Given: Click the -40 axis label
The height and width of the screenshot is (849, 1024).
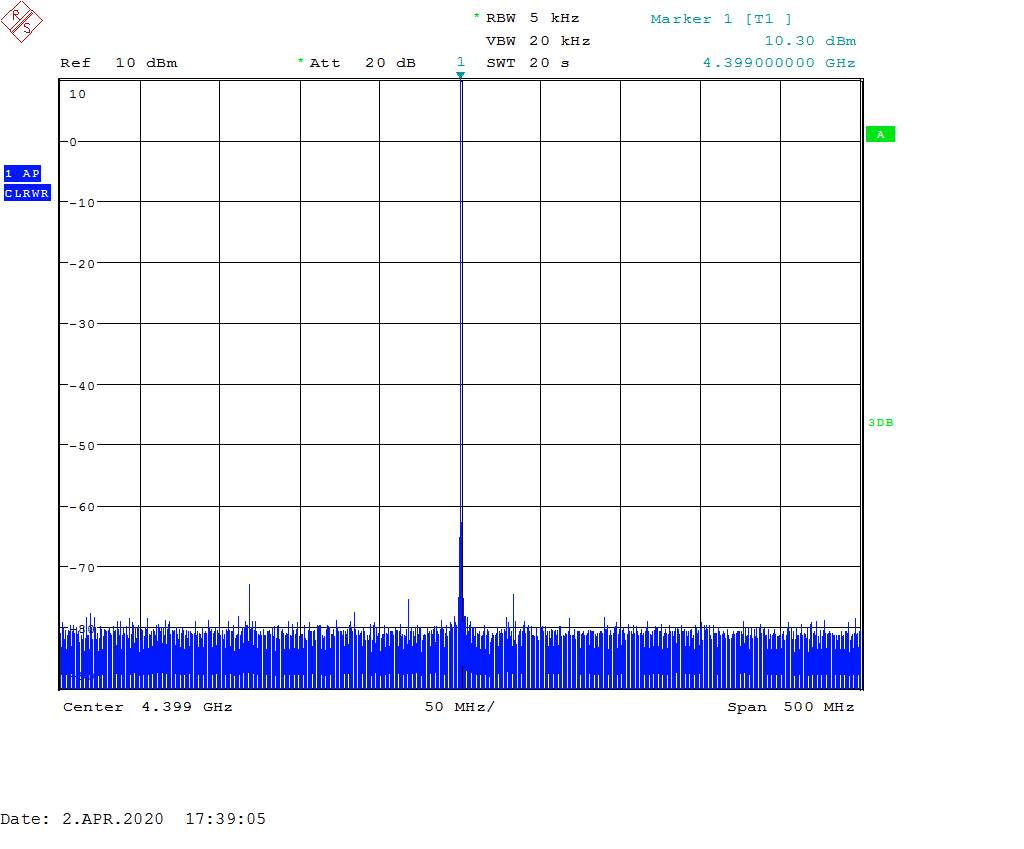Looking at the screenshot, I should click(82, 386).
